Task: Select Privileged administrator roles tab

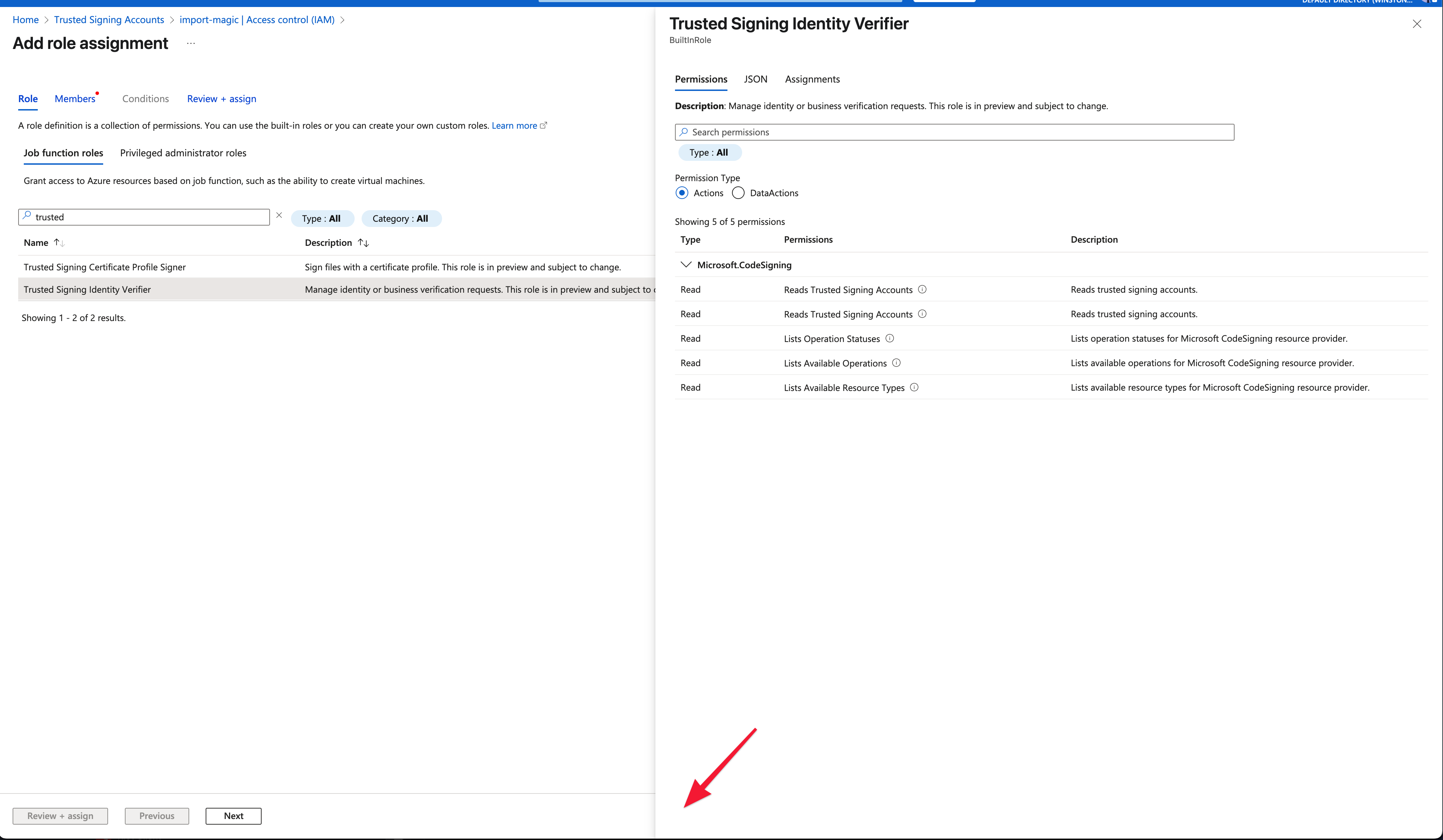Action: 183,153
